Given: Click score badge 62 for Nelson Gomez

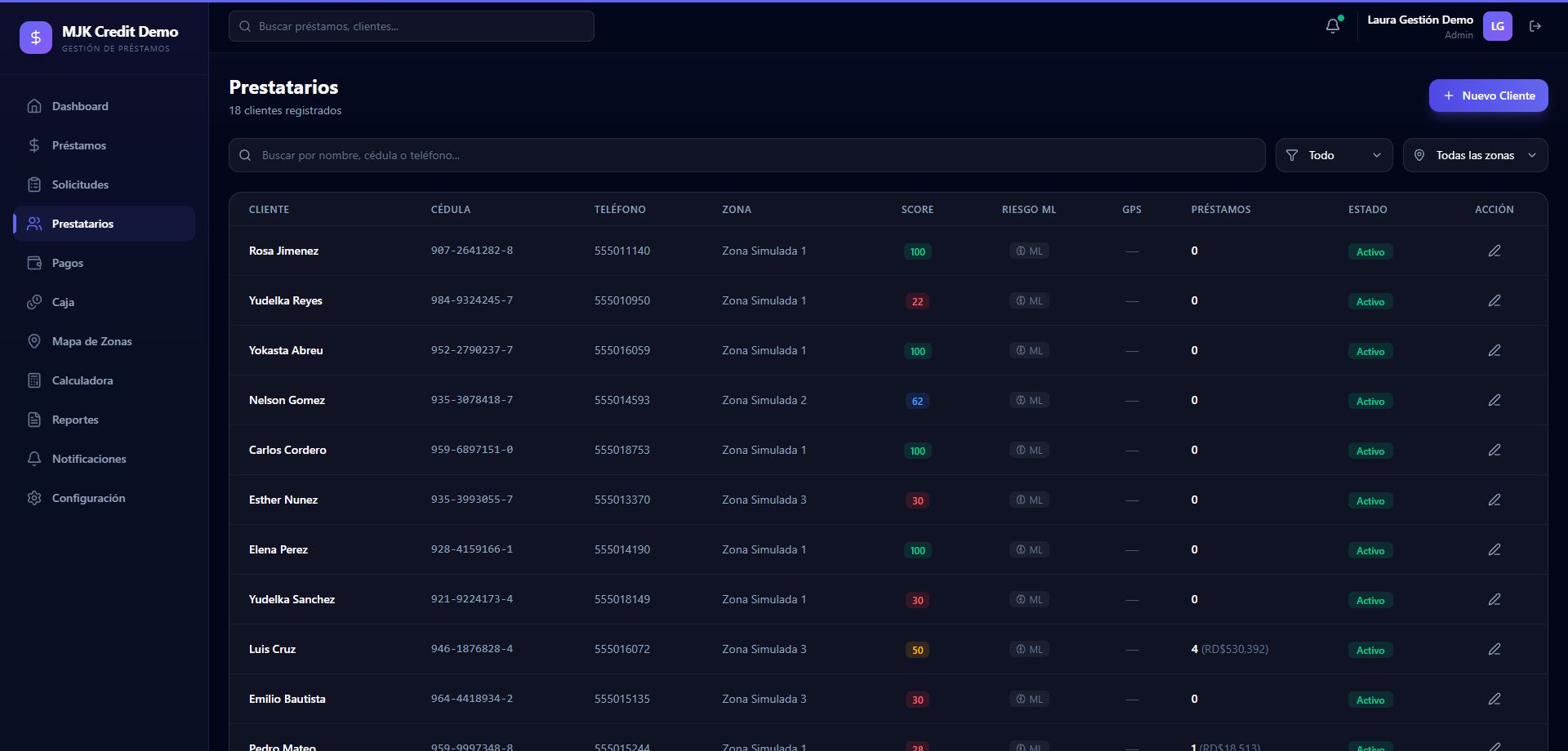Looking at the screenshot, I should pos(917,401).
